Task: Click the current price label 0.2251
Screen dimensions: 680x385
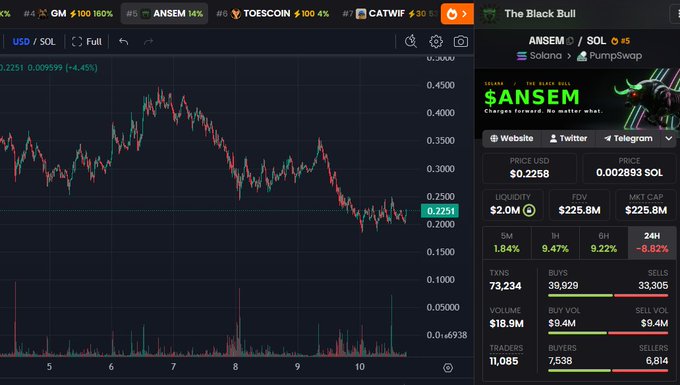Action: (440, 211)
